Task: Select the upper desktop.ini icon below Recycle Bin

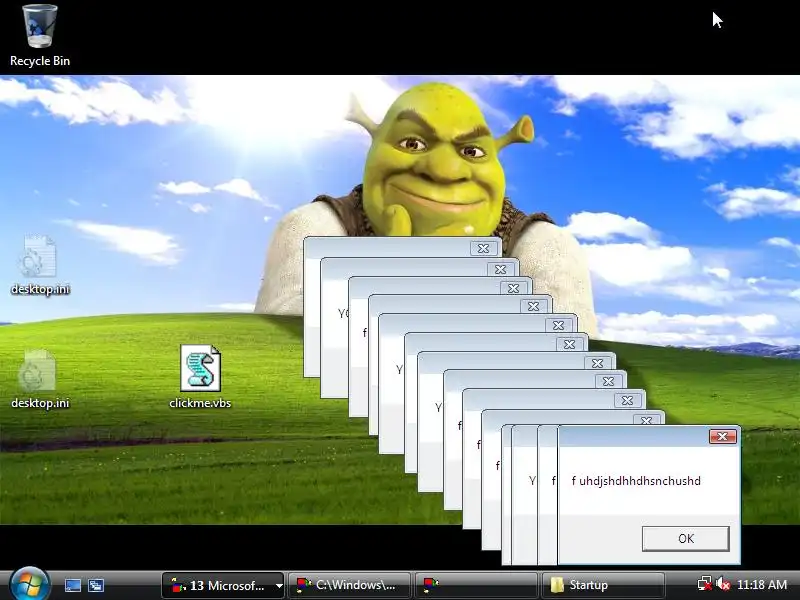Action: tap(39, 264)
